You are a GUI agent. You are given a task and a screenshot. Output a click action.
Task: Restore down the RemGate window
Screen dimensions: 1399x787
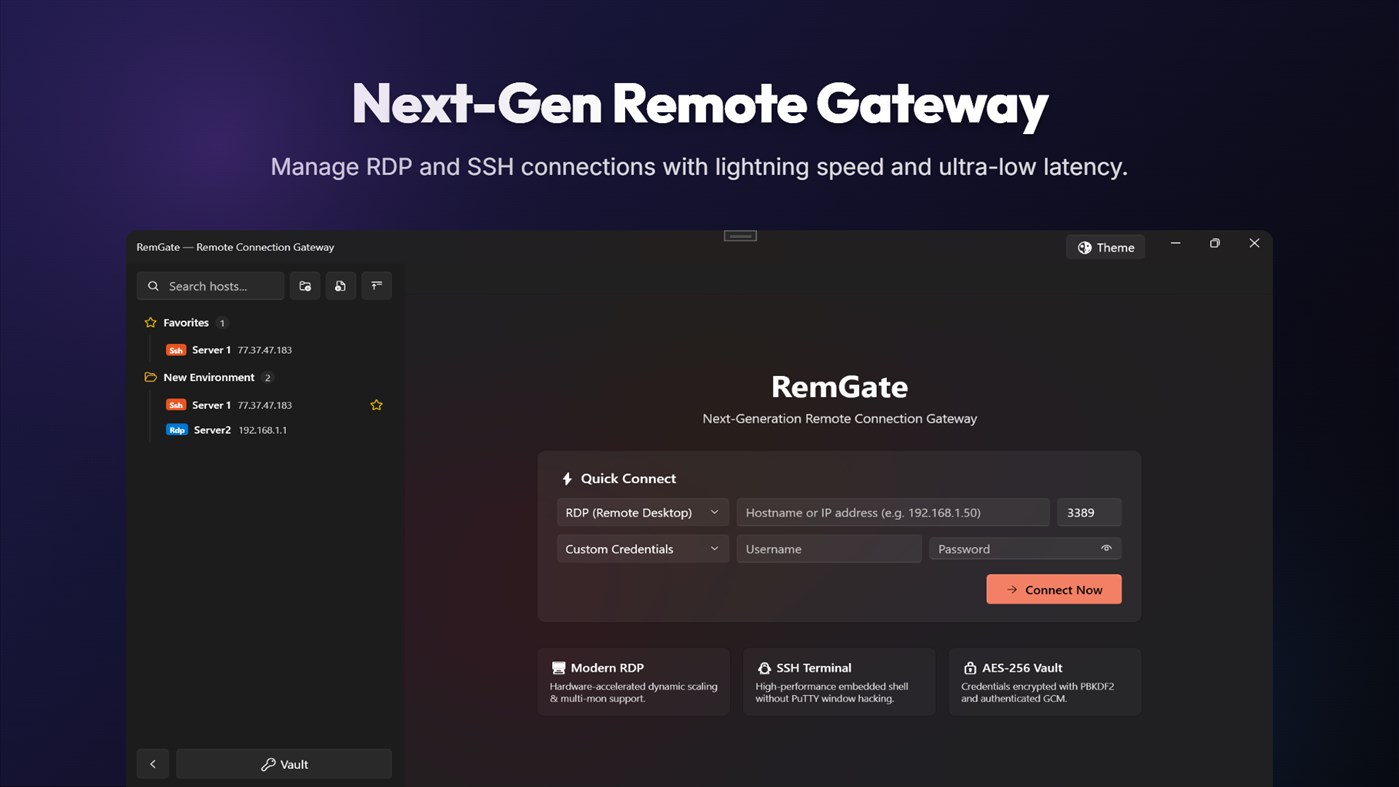coord(1215,243)
